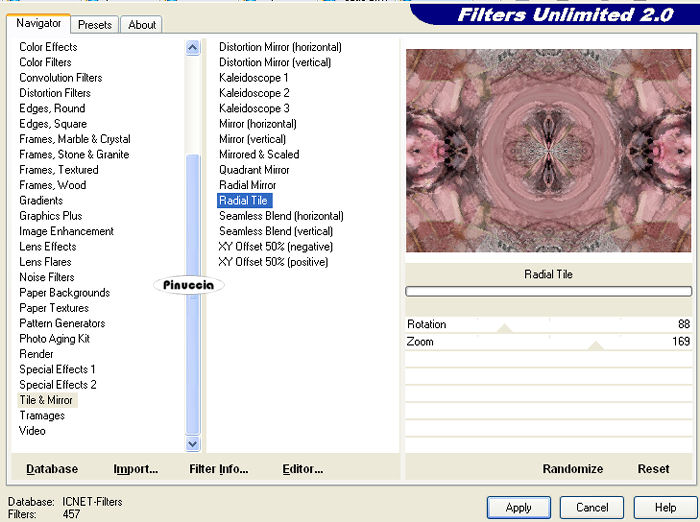
Task: Apply the Radial Tile filter
Action: (519, 508)
